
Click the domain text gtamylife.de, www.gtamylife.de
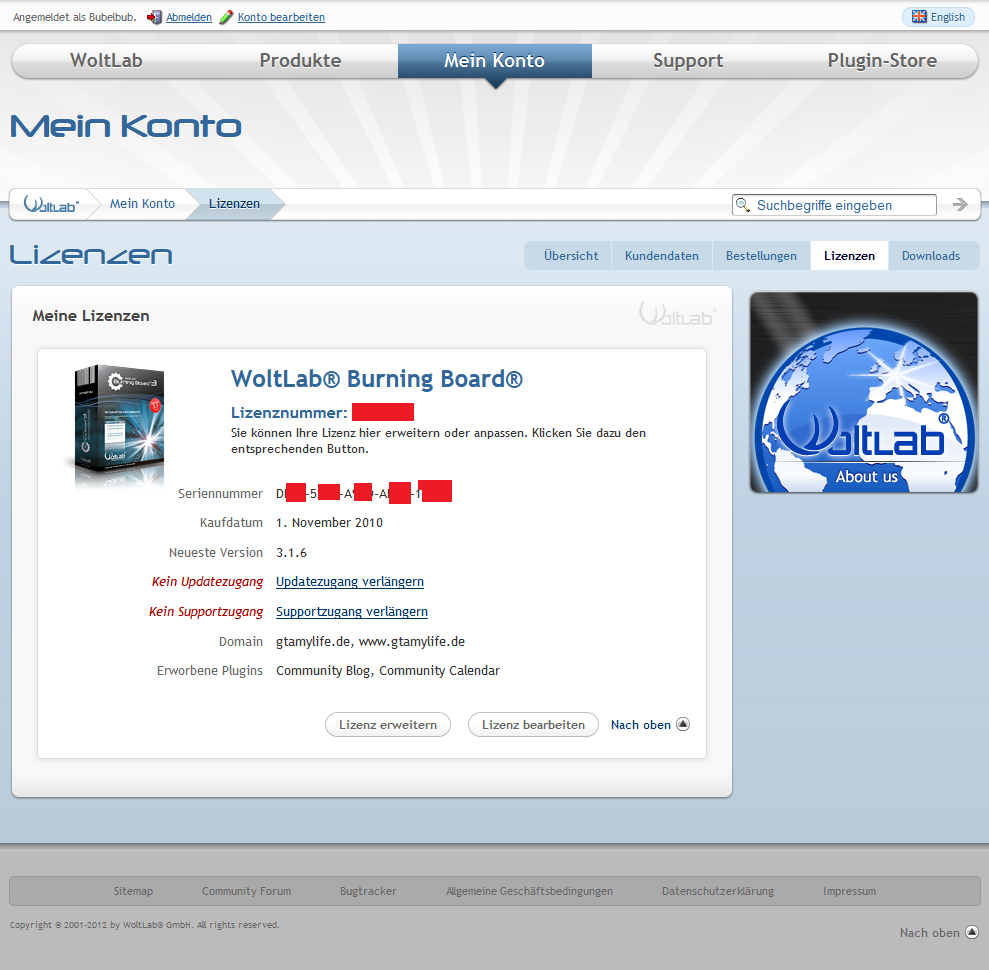click(370, 641)
